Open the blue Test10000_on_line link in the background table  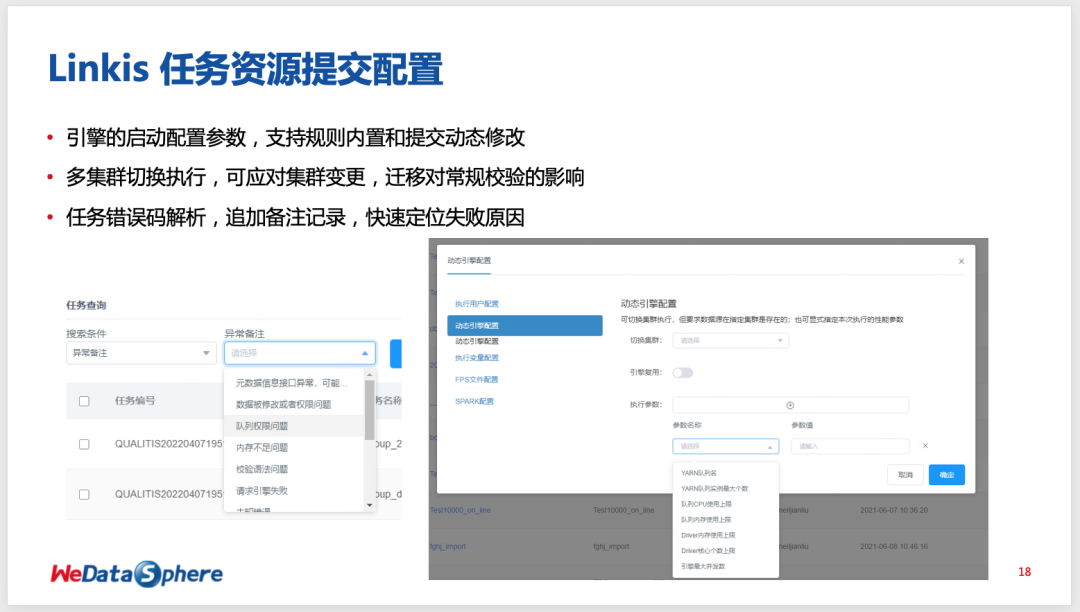tap(460, 510)
